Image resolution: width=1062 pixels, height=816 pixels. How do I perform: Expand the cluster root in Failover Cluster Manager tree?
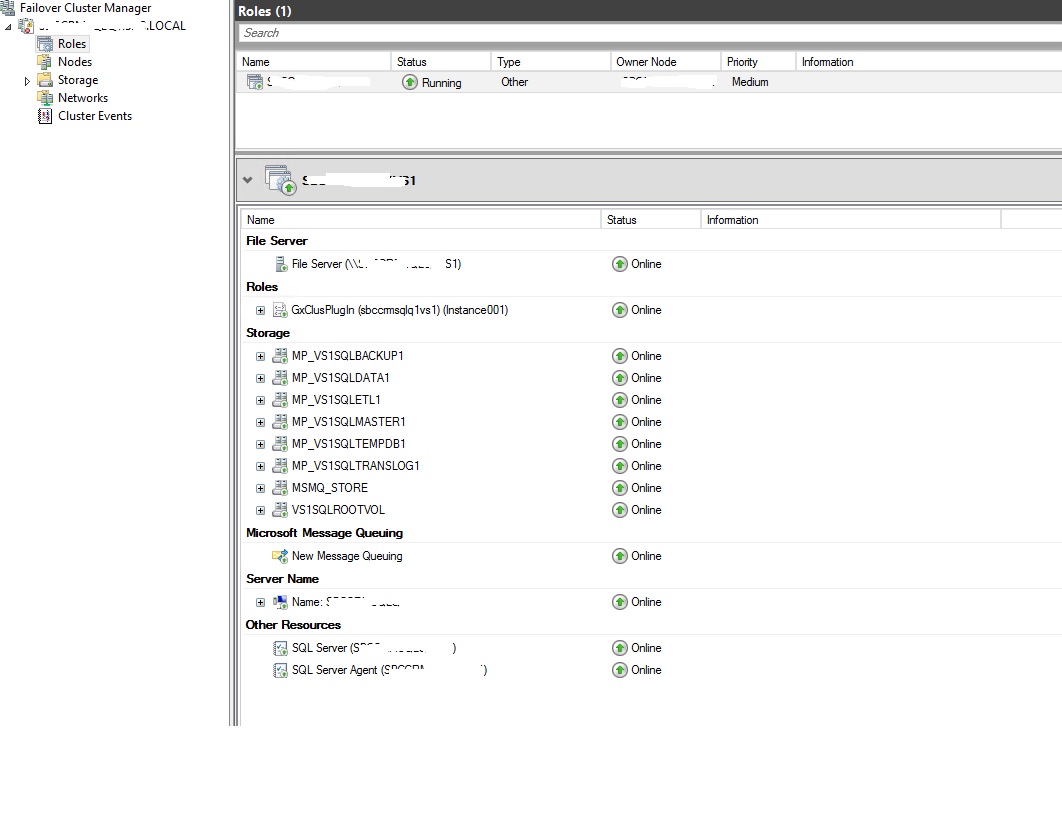point(8,25)
